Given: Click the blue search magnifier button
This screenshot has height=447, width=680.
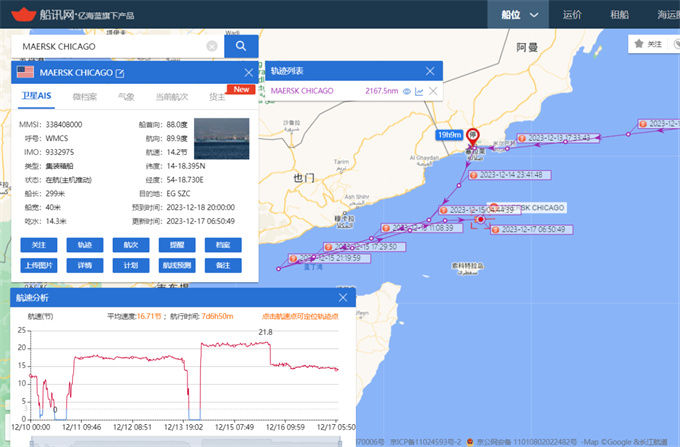Looking at the screenshot, I should click(x=241, y=47).
